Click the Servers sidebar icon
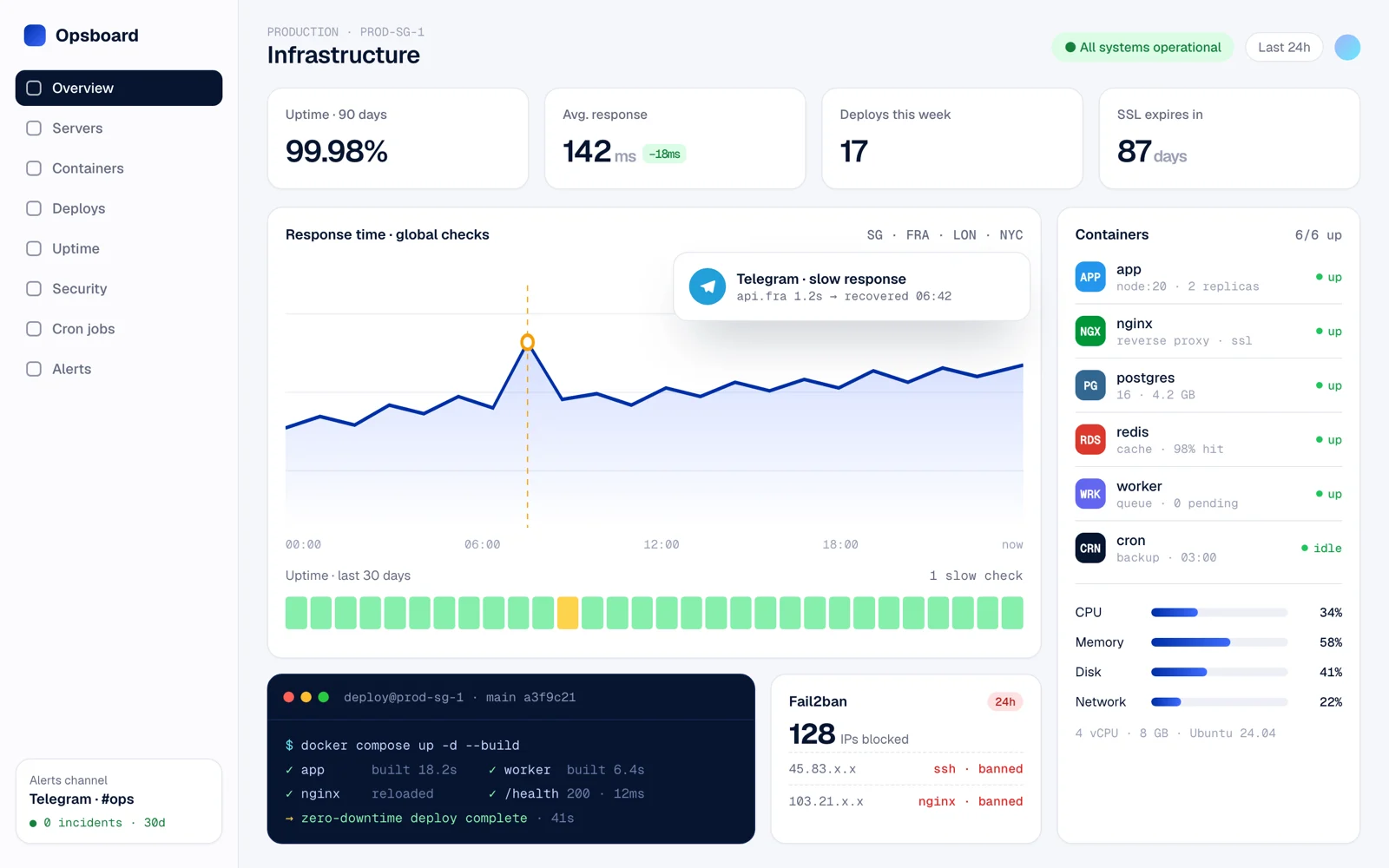The image size is (1389, 868). pyautogui.click(x=34, y=128)
